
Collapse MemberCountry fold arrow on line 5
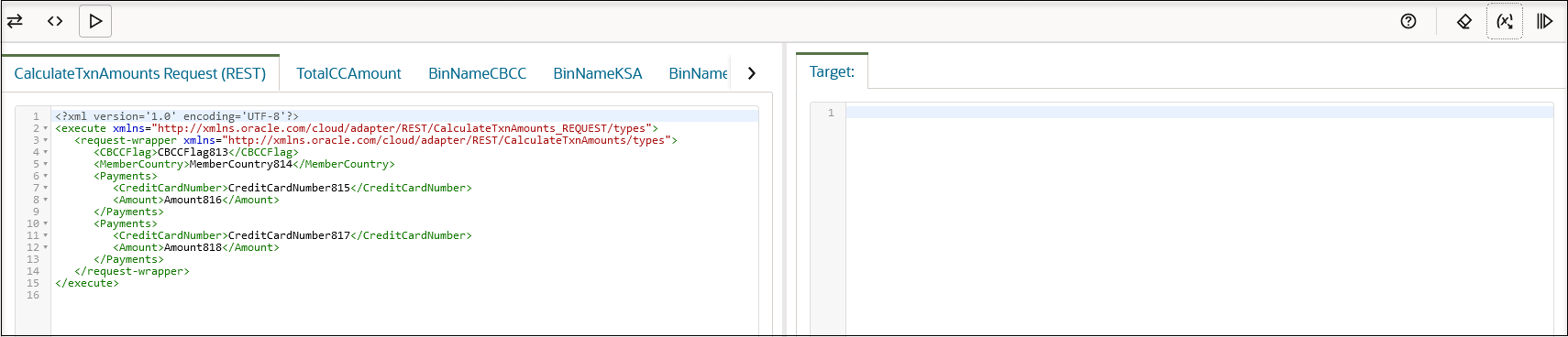click(x=46, y=165)
